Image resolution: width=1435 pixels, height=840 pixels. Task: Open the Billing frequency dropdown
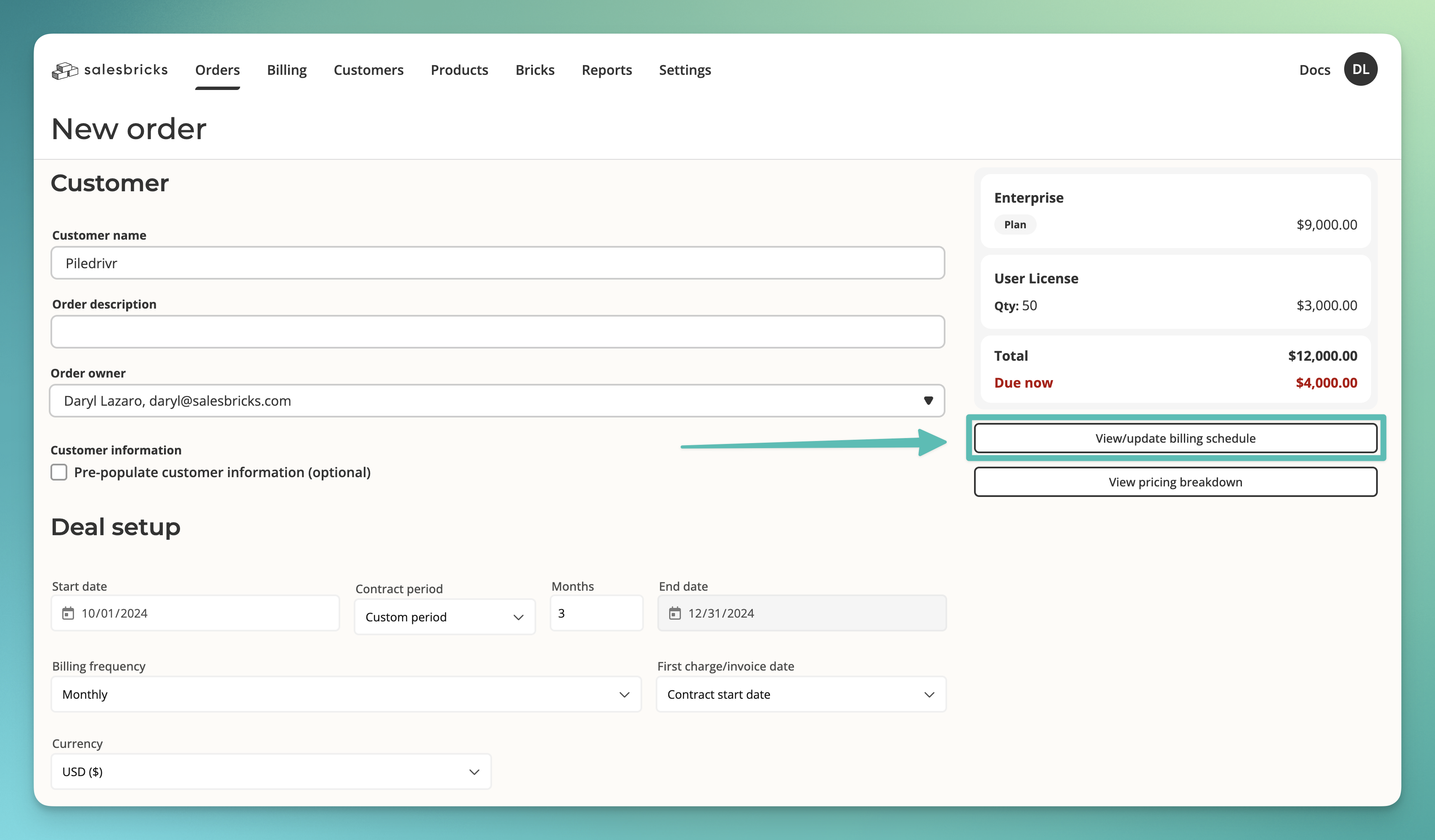point(346,694)
